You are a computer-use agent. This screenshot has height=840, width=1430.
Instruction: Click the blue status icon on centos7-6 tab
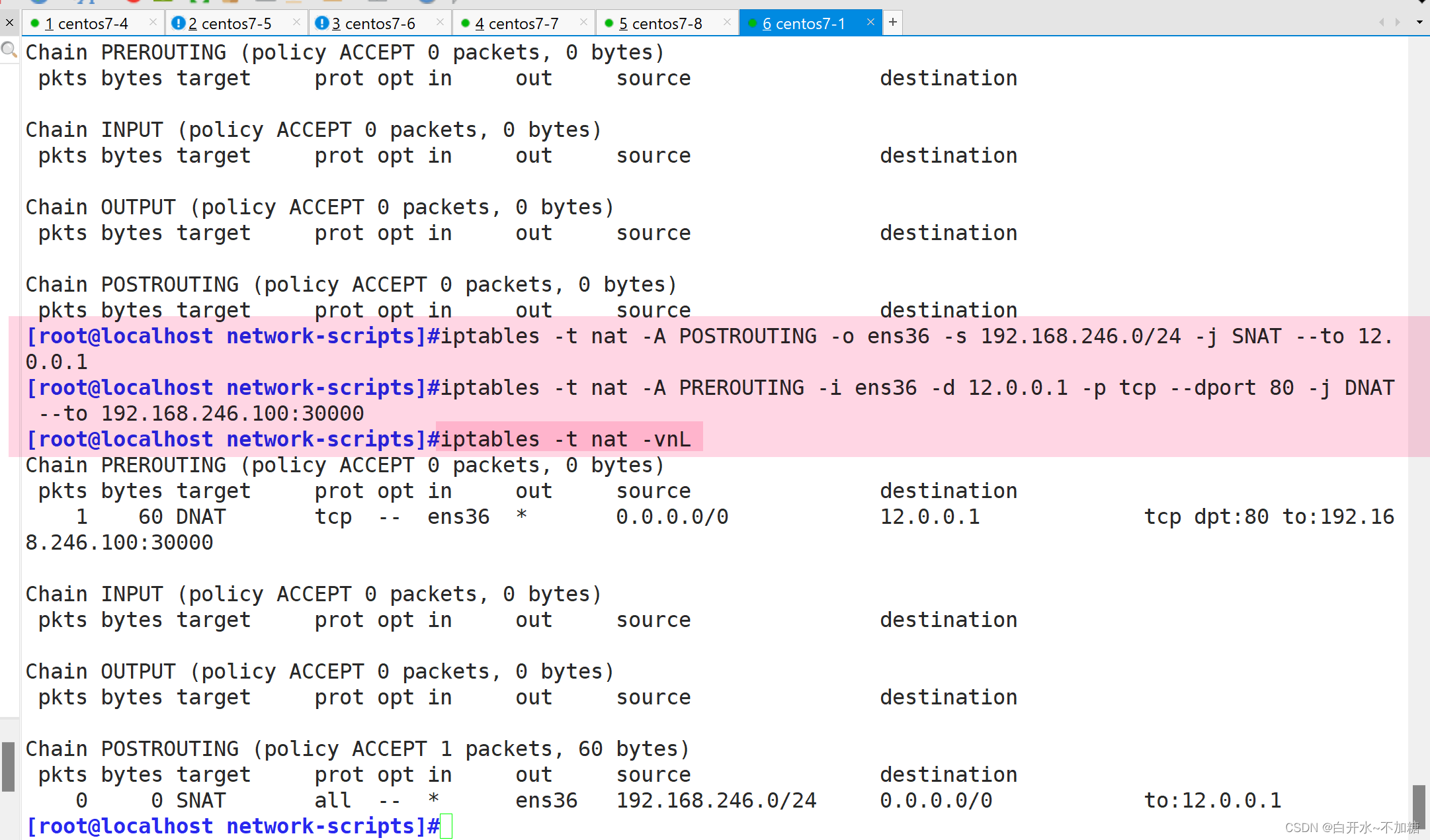[321, 23]
